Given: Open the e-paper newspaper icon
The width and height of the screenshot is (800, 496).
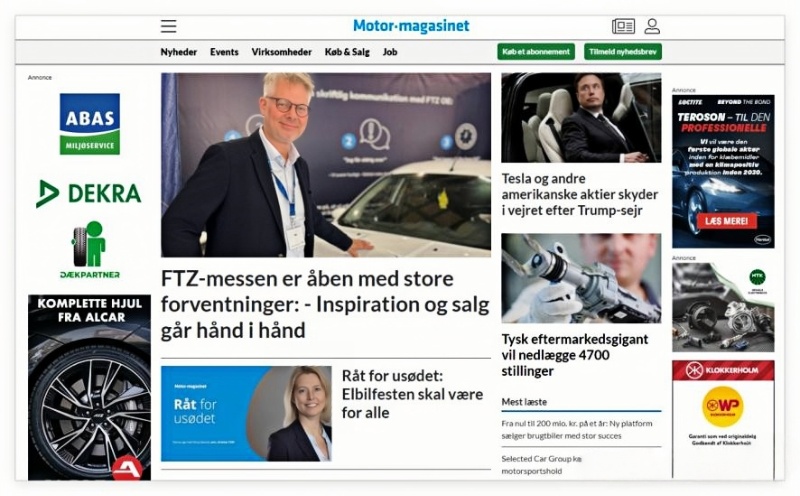Looking at the screenshot, I should (623, 26).
